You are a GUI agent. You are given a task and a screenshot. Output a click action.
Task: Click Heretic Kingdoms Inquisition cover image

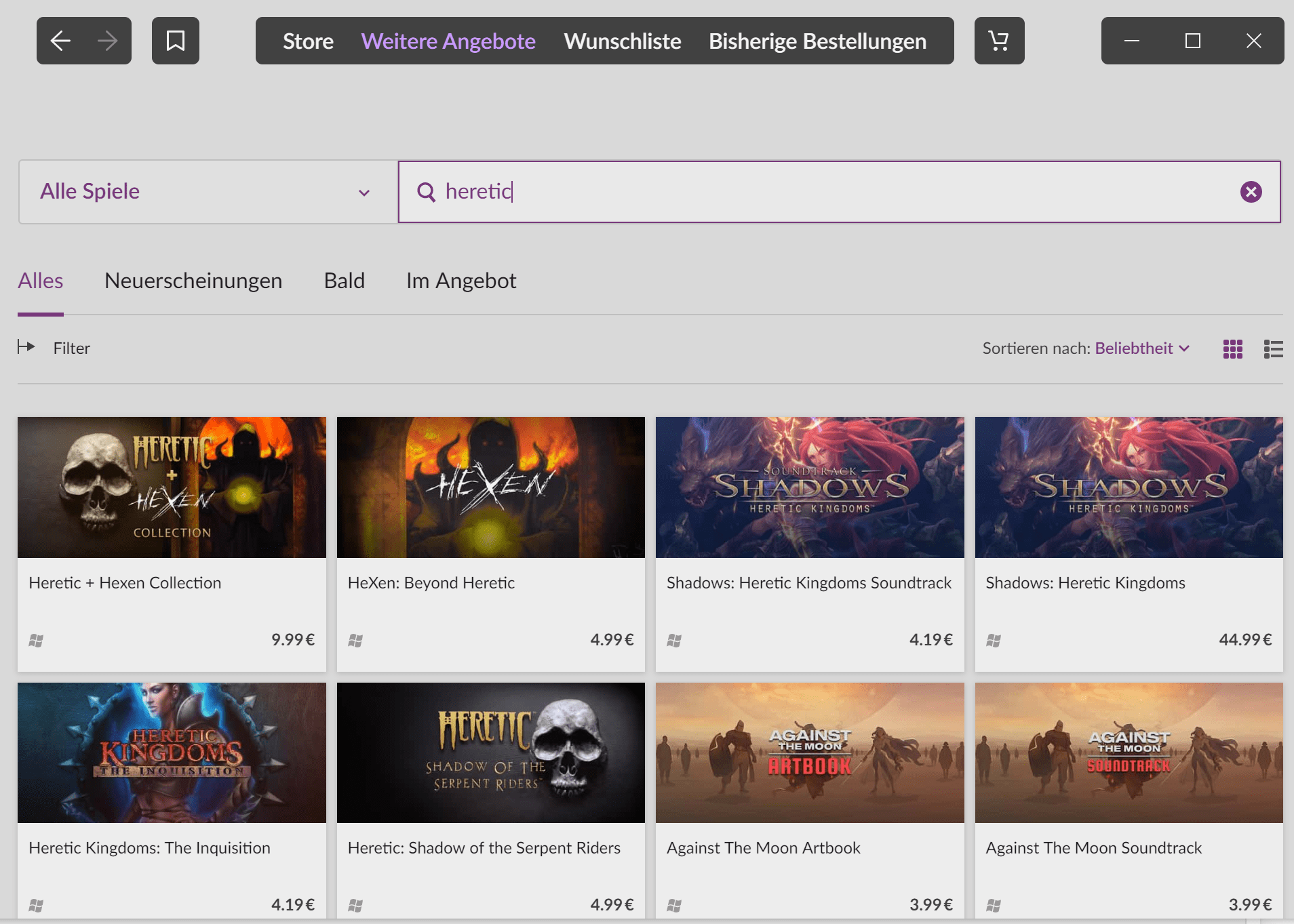[172, 752]
